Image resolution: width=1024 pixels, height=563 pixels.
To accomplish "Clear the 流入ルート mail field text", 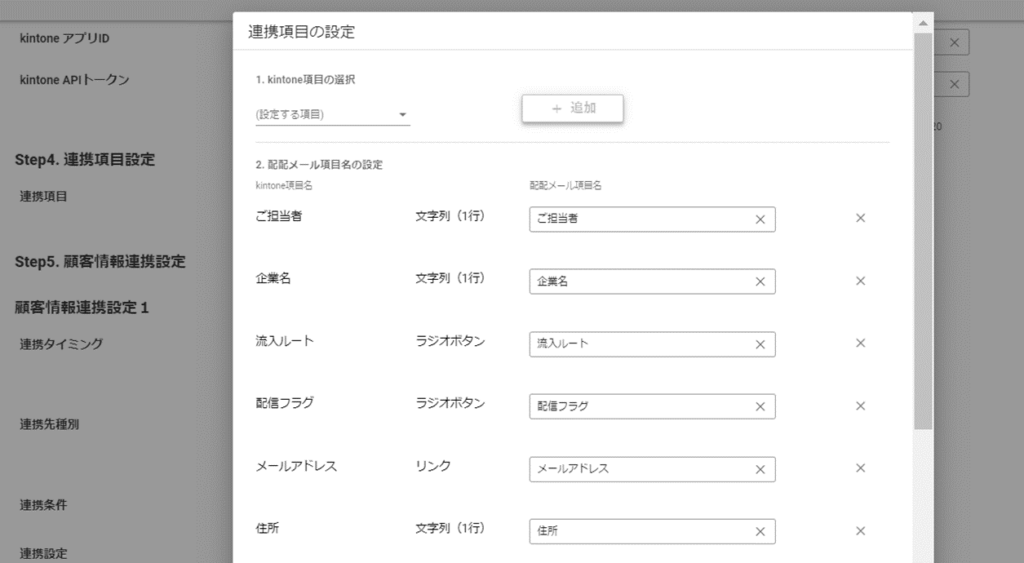I will point(759,344).
